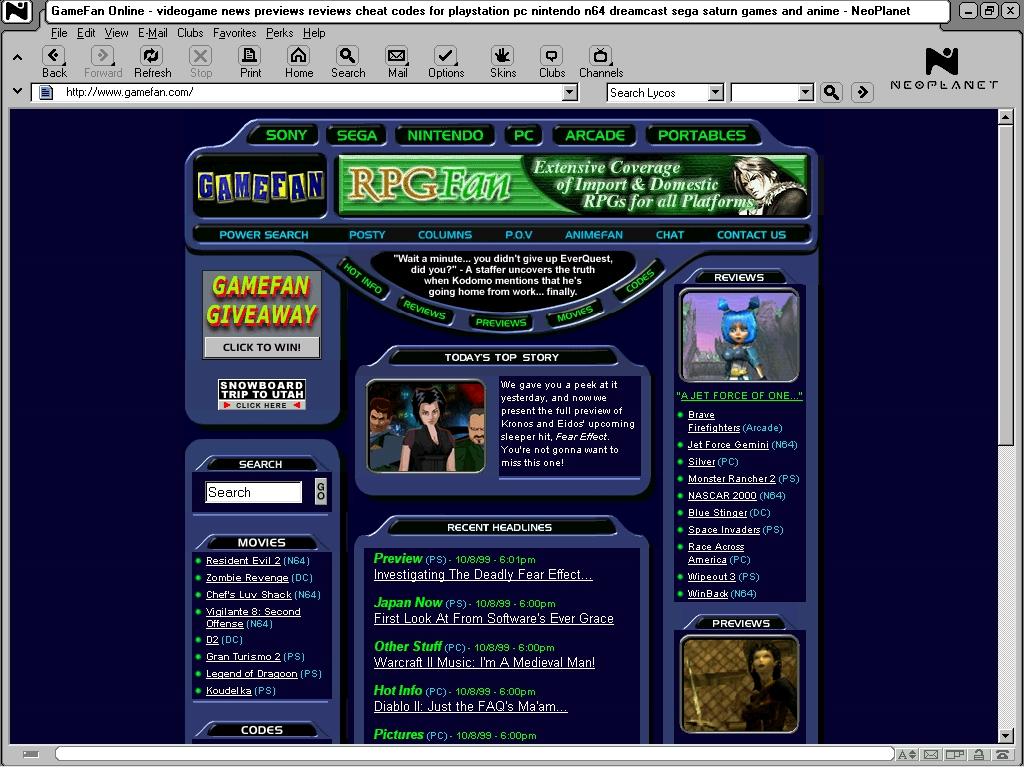1024x768 pixels.
Task: Open Warcraft II Music headline link
Action: 484,662
